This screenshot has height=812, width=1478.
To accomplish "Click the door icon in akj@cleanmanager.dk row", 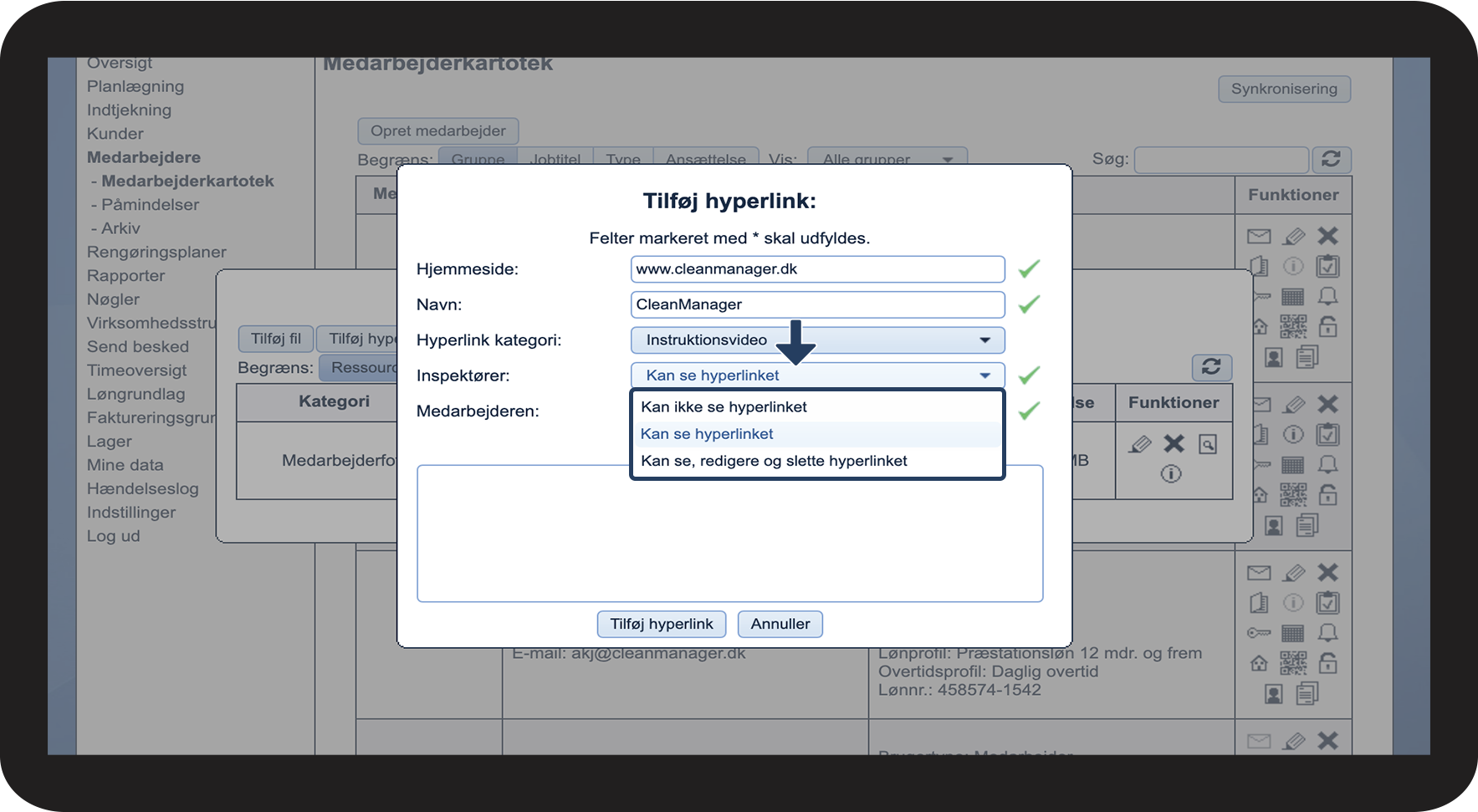I will pos(1259,603).
